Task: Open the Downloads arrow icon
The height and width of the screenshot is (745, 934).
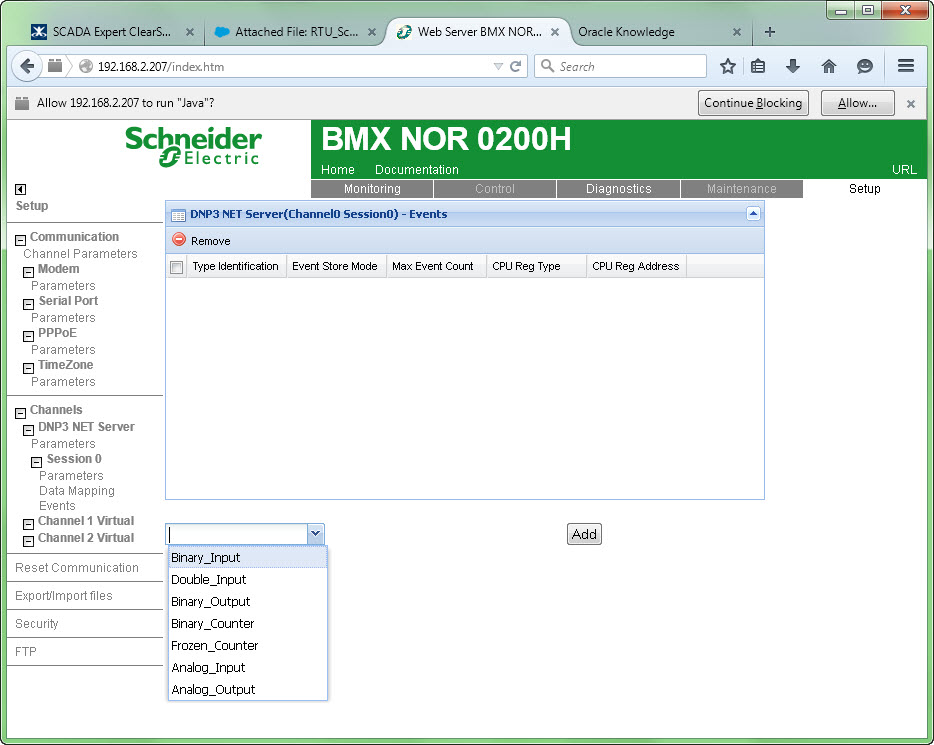Action: [793, 66]
